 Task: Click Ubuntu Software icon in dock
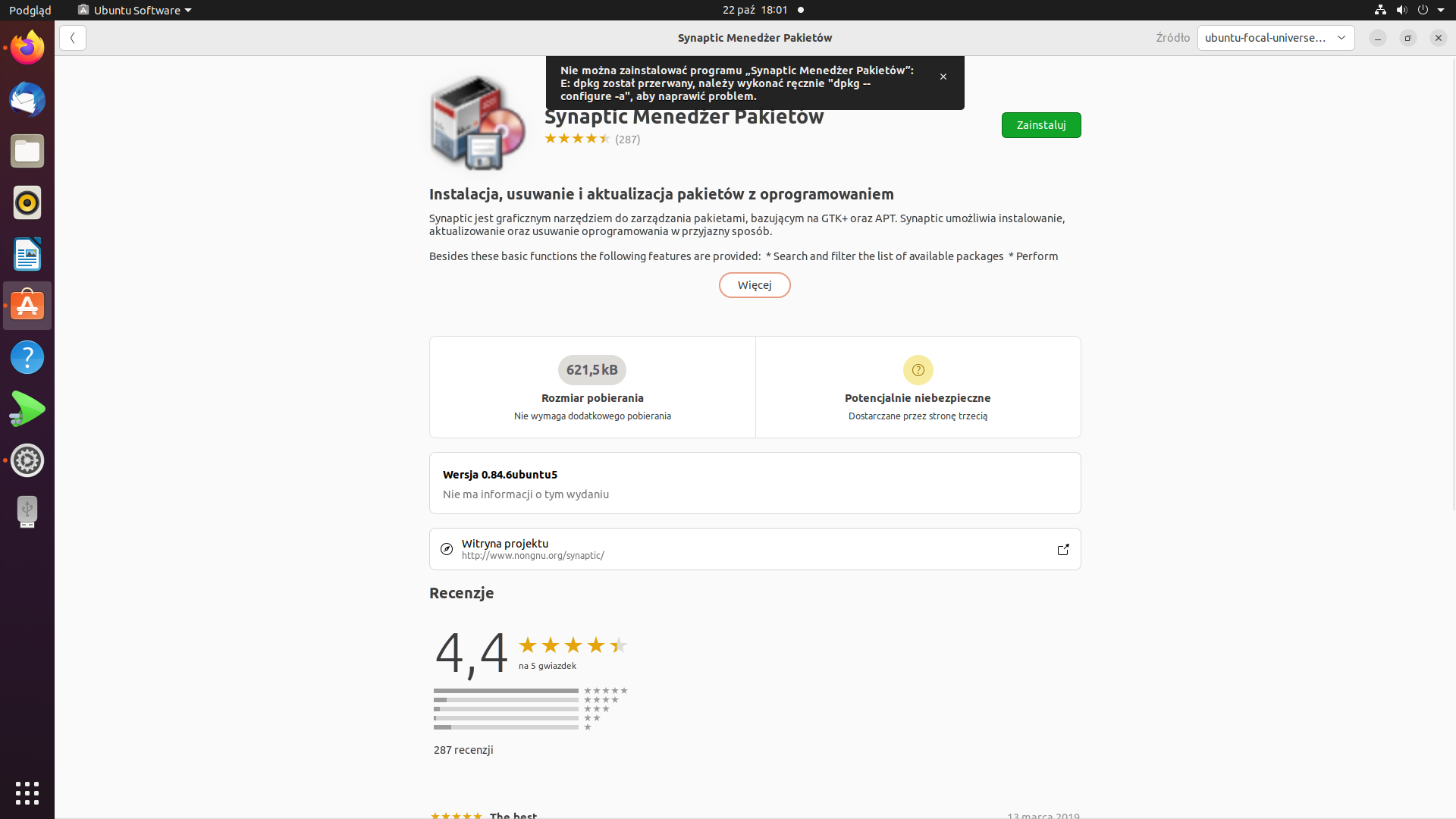(27, 306)
